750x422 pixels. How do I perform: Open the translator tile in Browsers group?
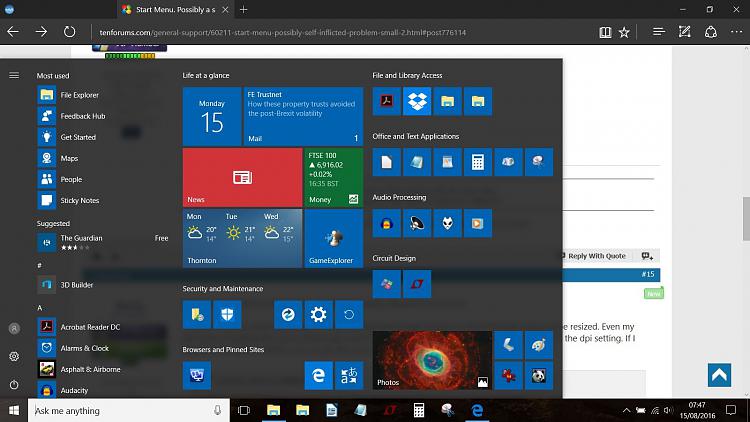pyautogui.click(x=349, y=375)
